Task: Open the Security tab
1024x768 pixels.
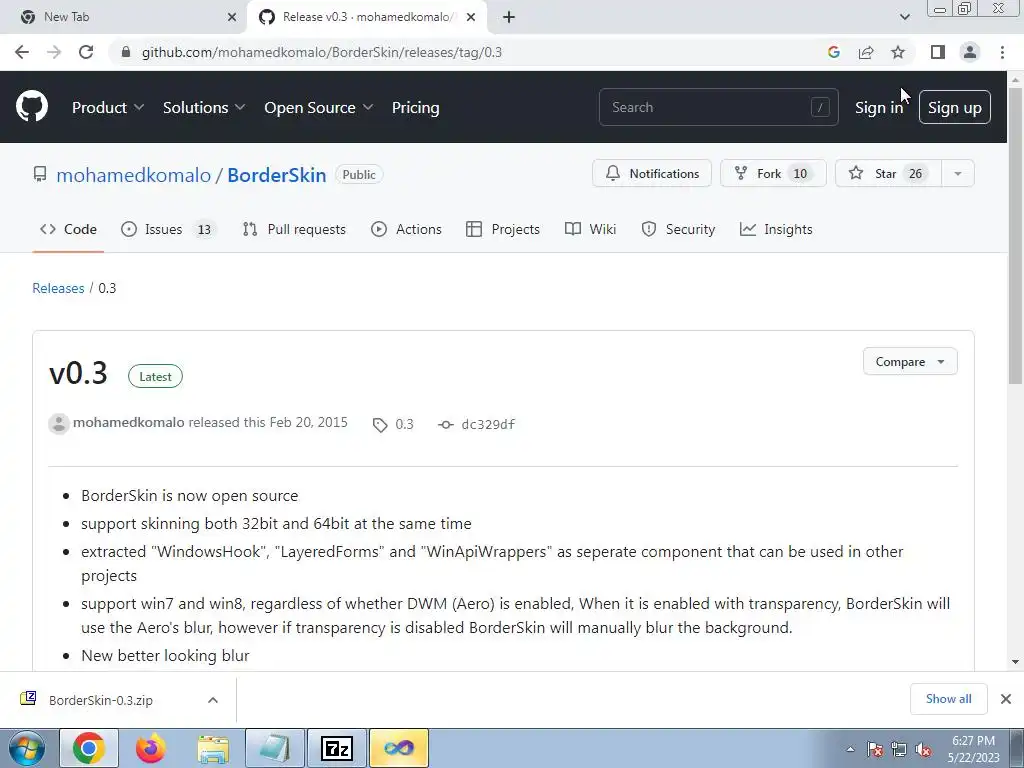Action: tap(678, 229)
